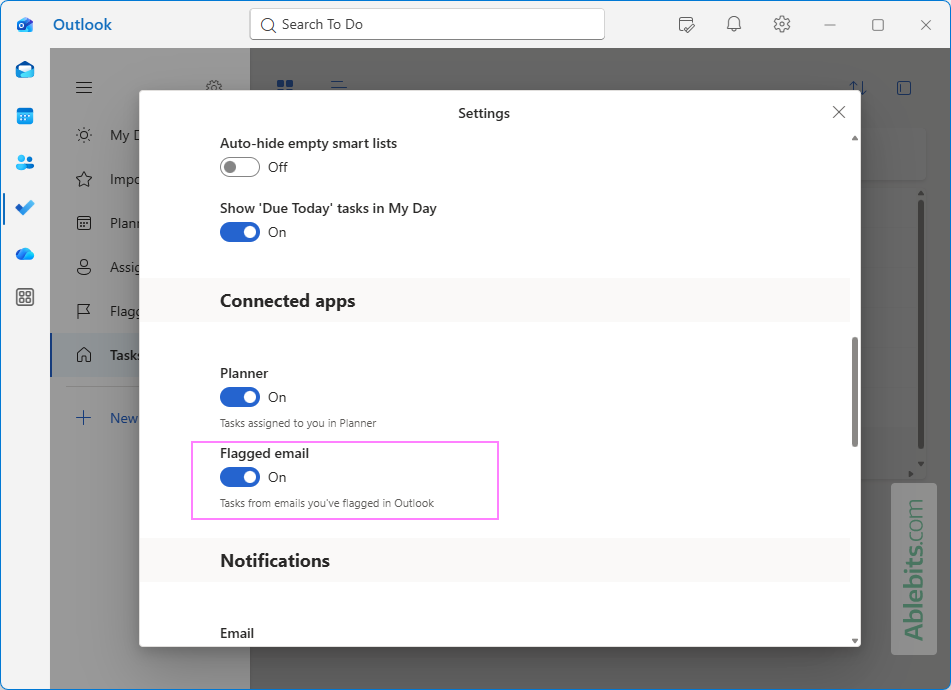951x690 pixels.
Task: Click 'Tasks assigned to you in Planner' text
Action: click(x=298, y=423)
